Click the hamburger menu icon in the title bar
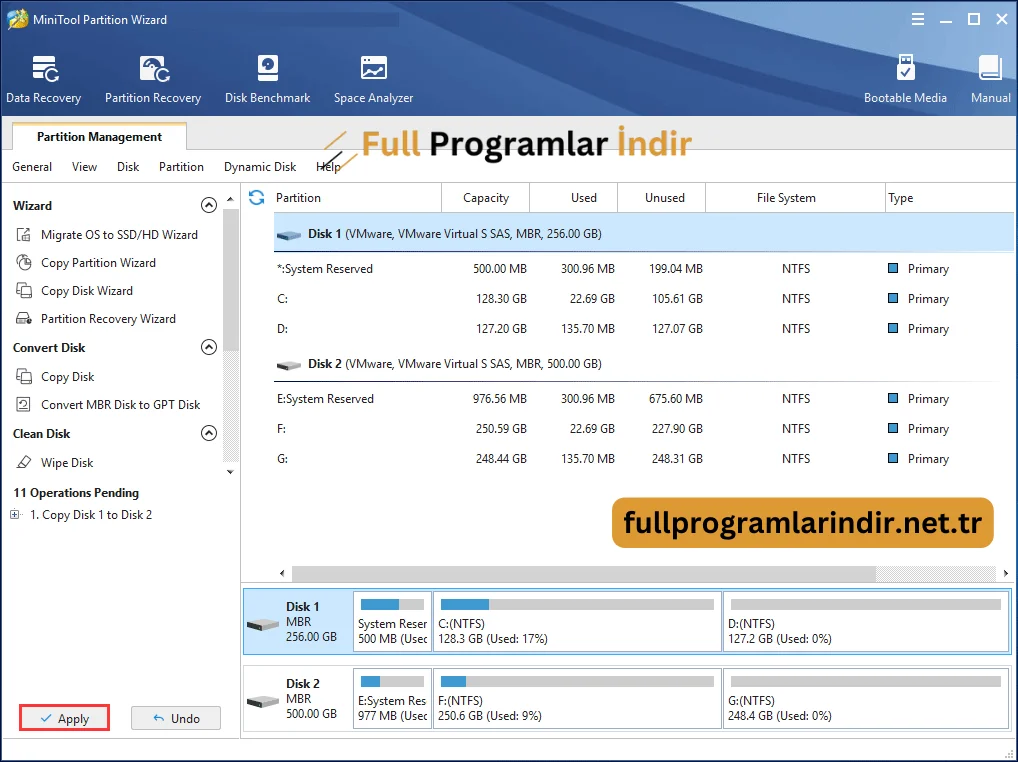Viewport: 1018px width, 762px height. [x=917, y=19]
